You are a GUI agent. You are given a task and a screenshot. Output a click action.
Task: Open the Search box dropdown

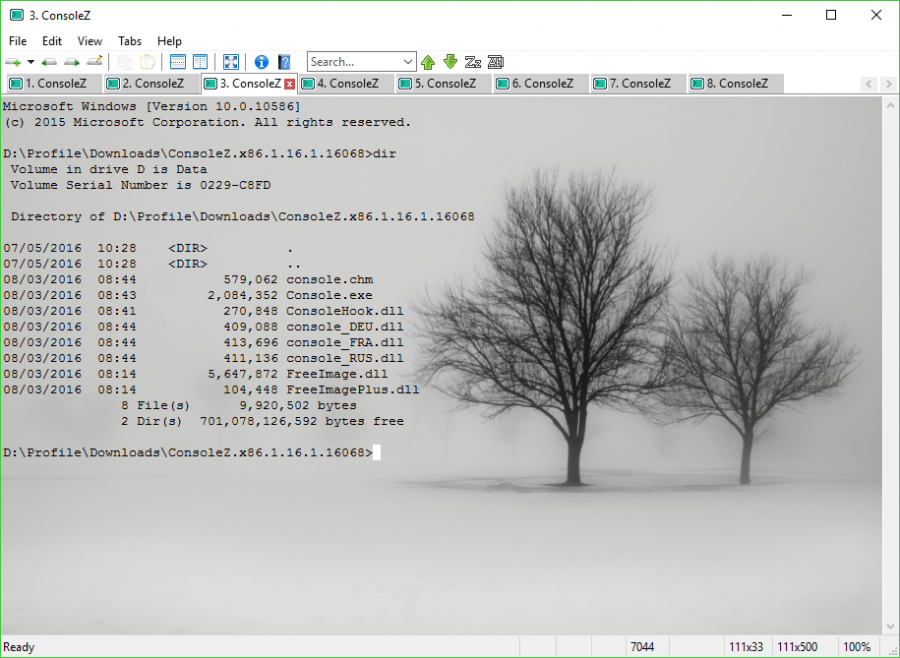(410, 61)
